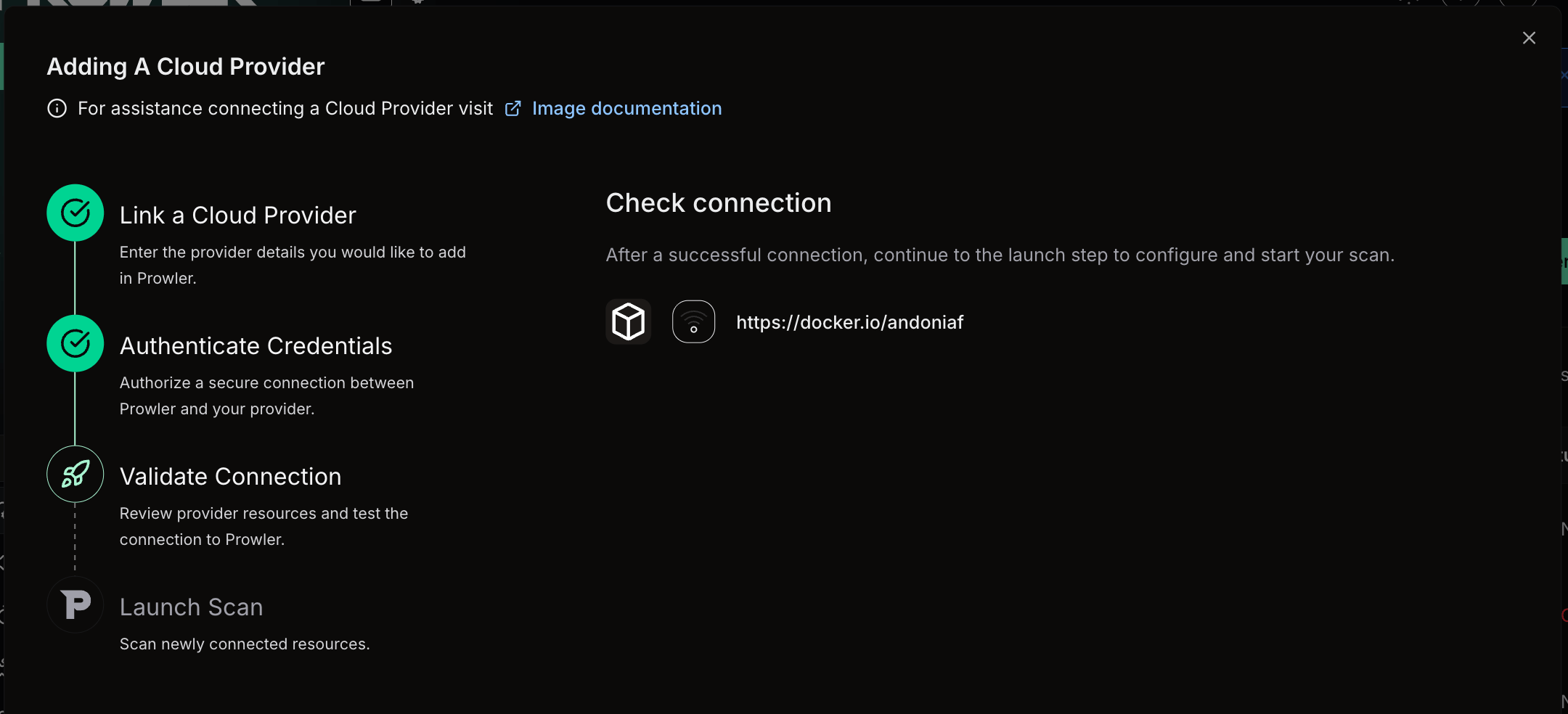Viewport: 1568px width, 714px height.
Task: Click the Prowler P icon for Launch Scan
Action: coord(75,604)
